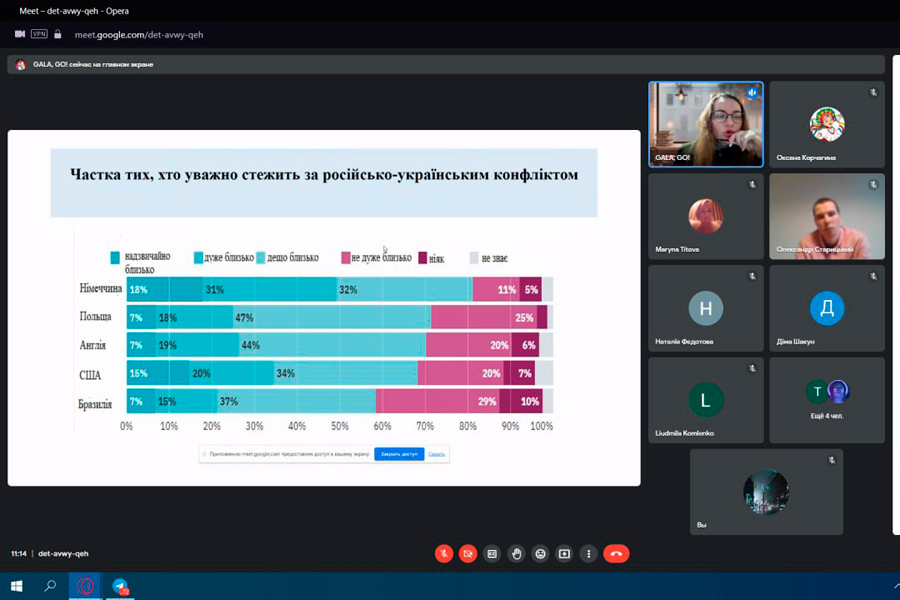Screen dimensions: 900x600
Task: Click the 'не знає' gray legend swatch
Action: click(x=474, y=257)
